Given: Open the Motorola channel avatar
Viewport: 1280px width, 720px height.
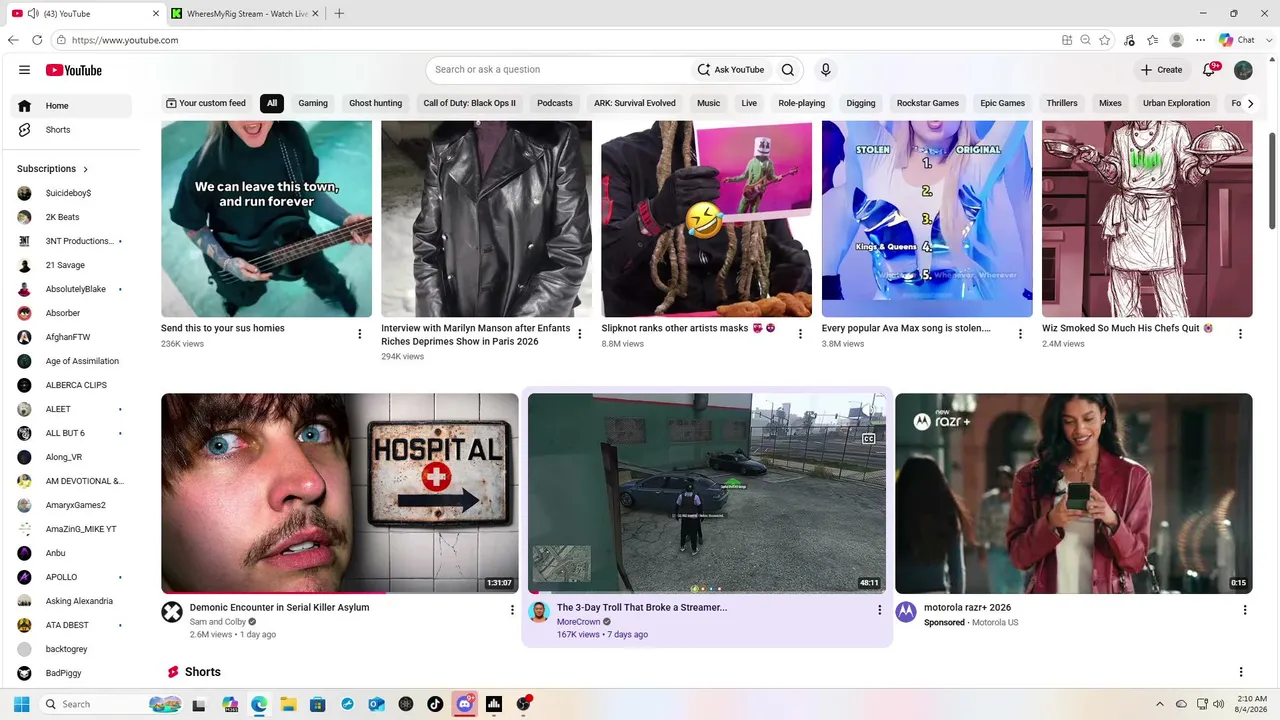Looking at the screenshot, I should point(906,612).
